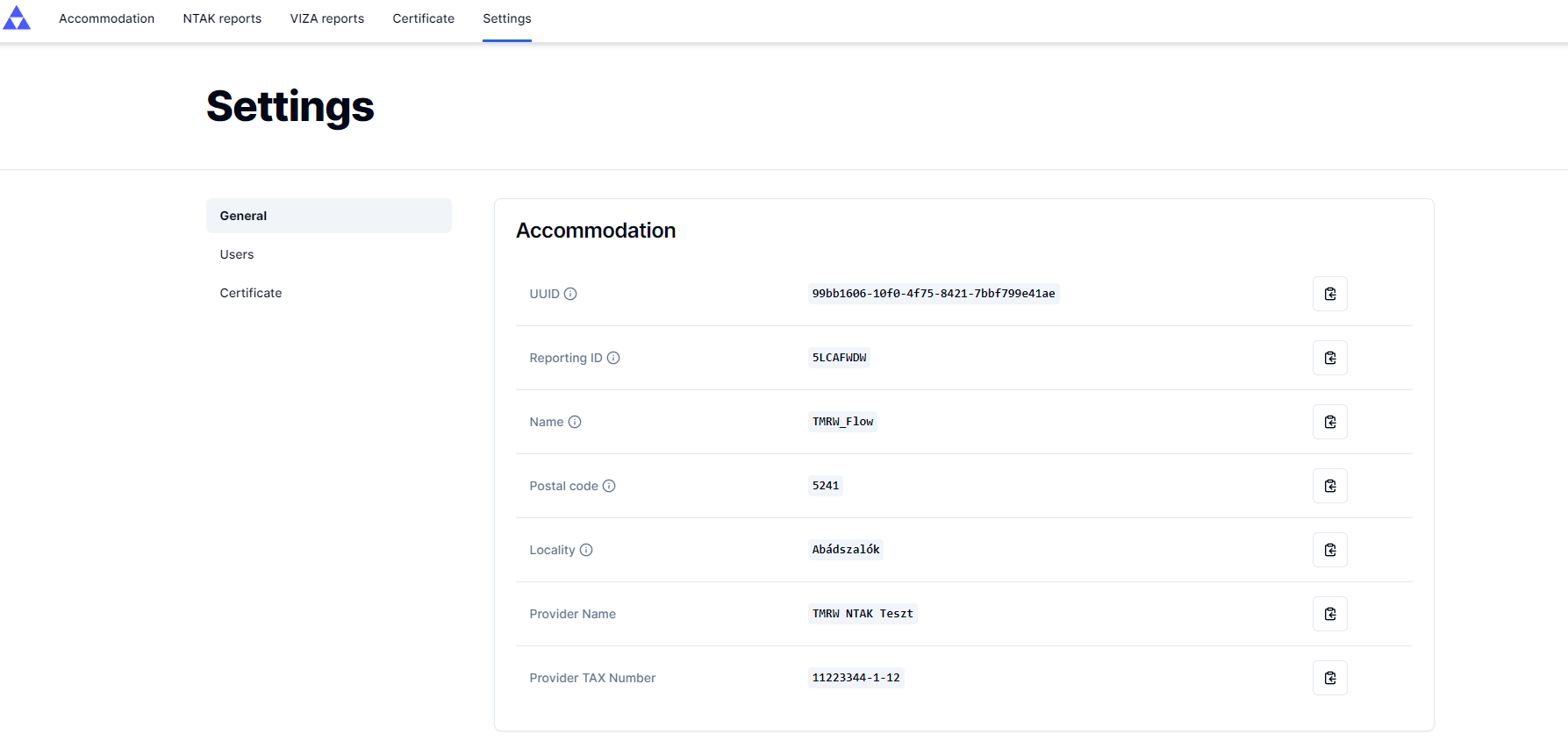Go to NTAK reports tab

point(222,18)
